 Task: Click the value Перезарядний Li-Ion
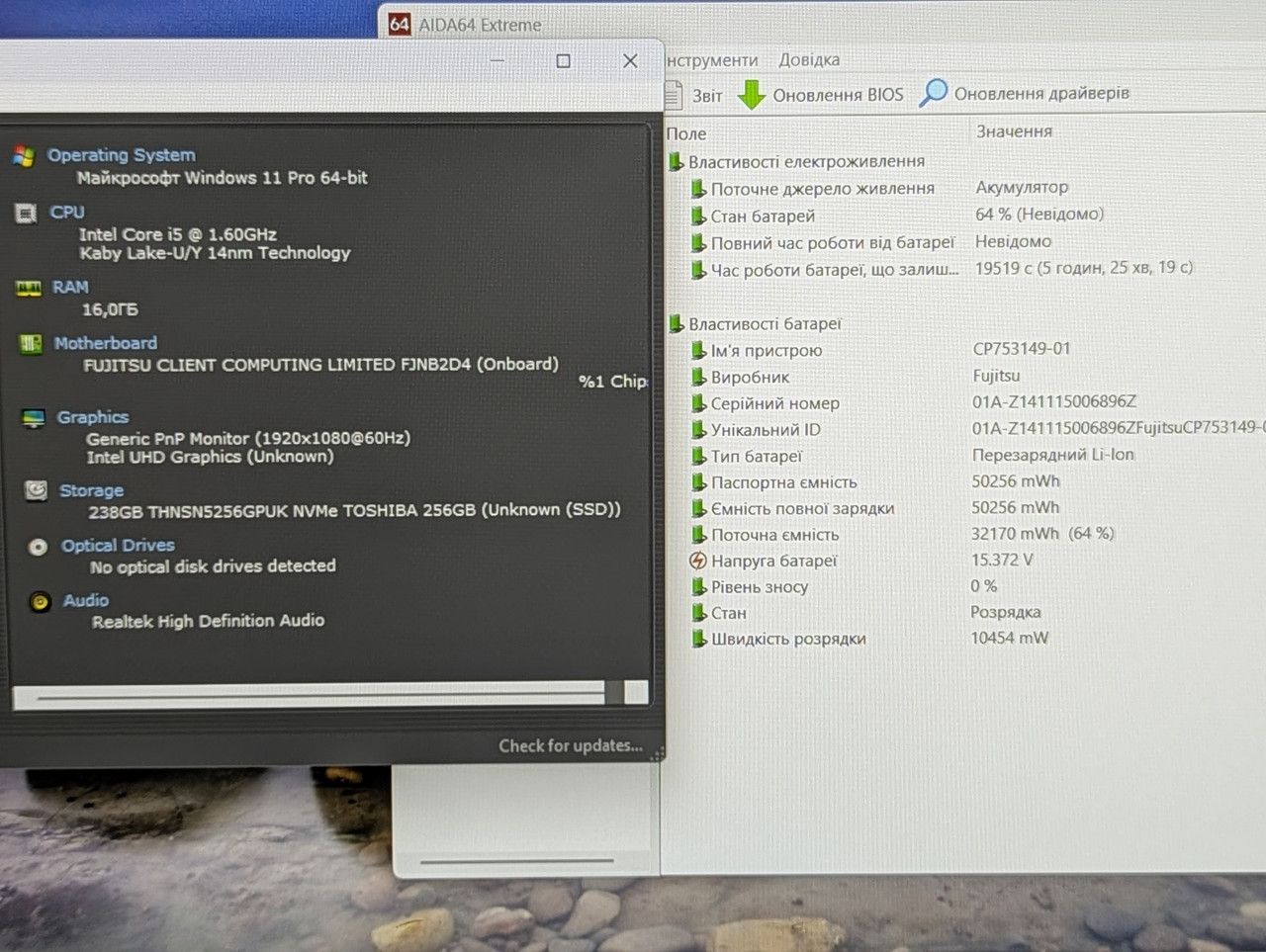(1053, 455)
